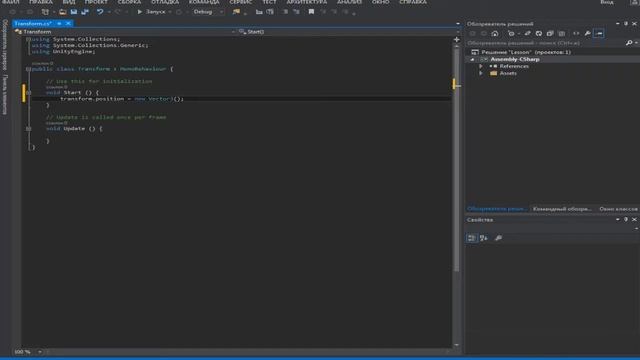The width and height of the screenshot is (640, 360).
Task: Open the Панель элементов side tab
Action: pos(5,94)
